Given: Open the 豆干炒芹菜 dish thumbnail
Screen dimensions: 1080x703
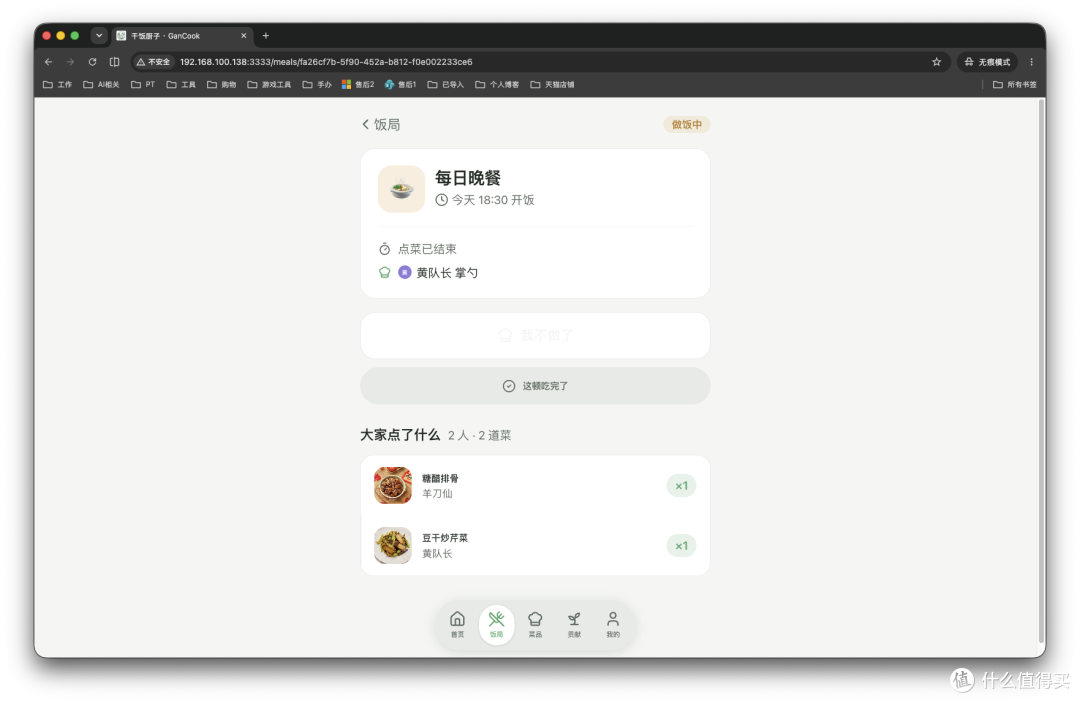Looking at the screenshot, I should 393,545.
